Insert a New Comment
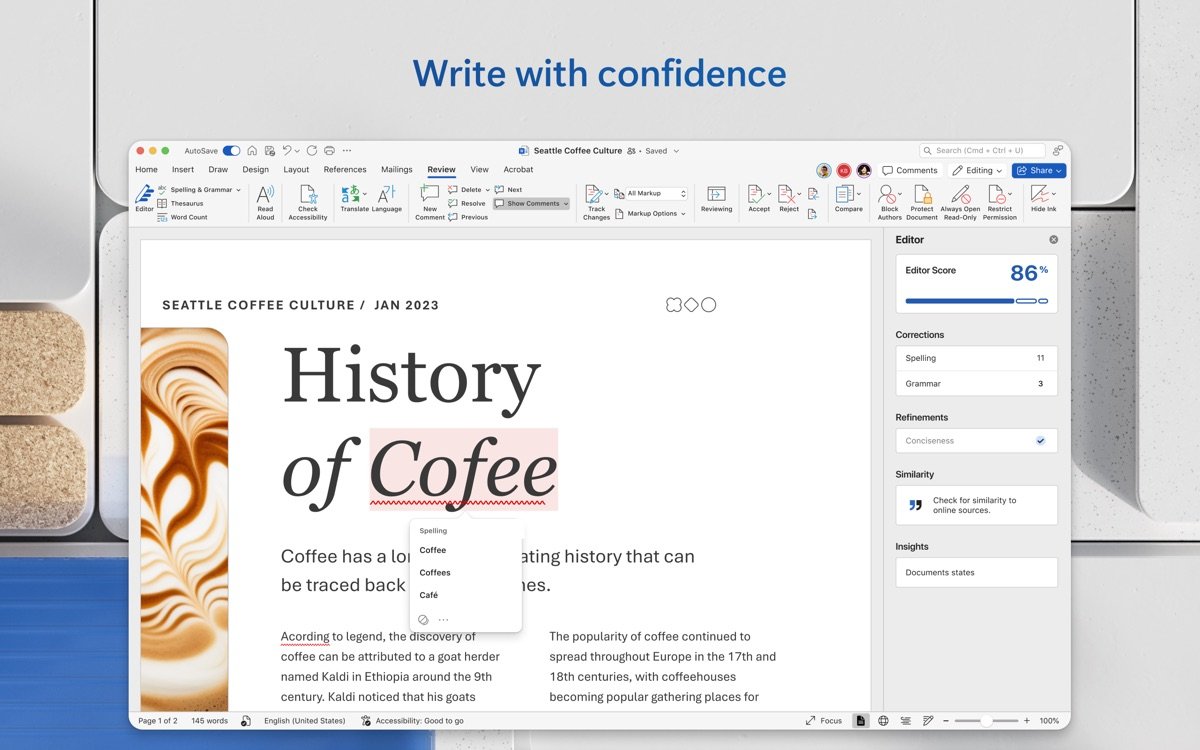 [x=429, y=201]
